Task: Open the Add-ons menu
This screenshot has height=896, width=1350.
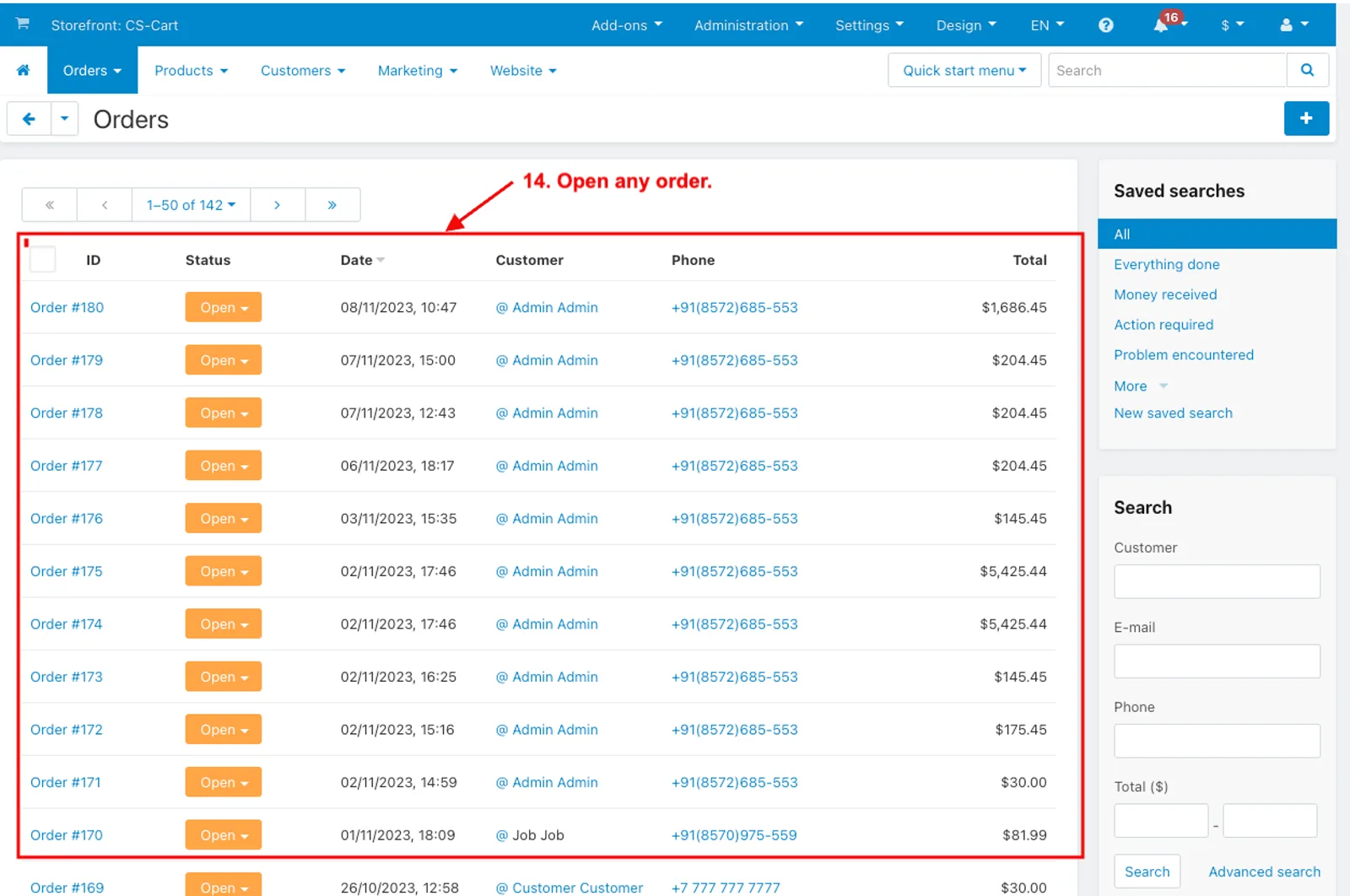Action: coord(627,25)
